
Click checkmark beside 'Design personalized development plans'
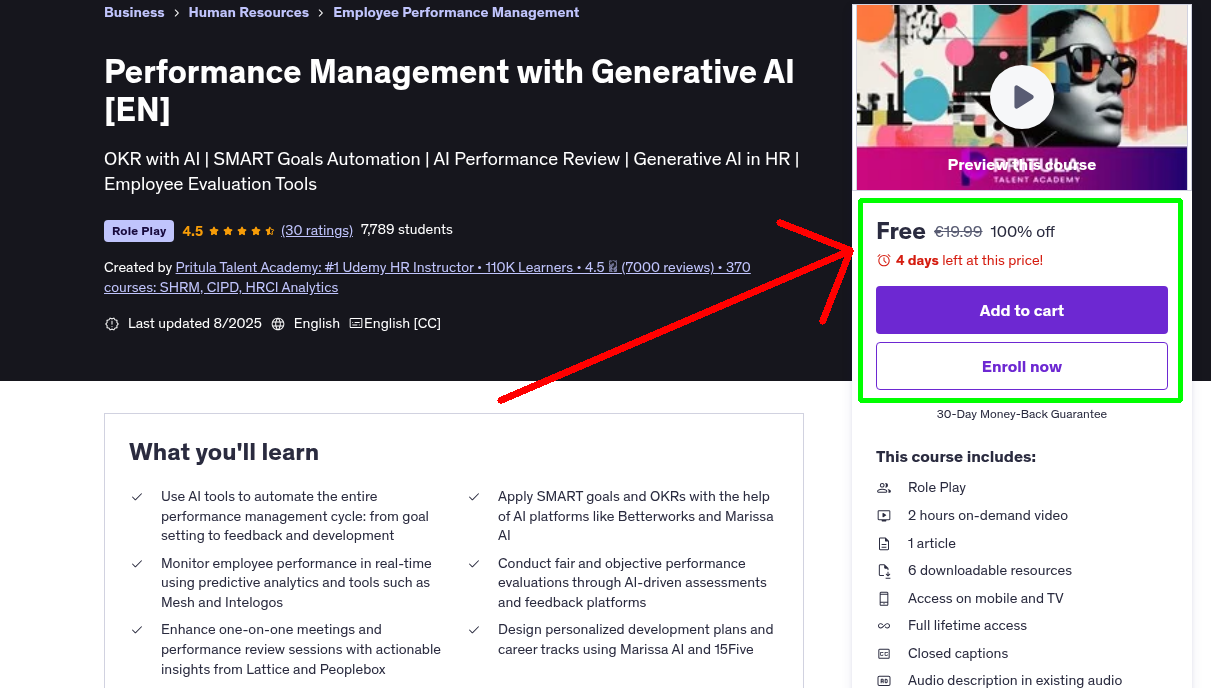tap(474, 630)
